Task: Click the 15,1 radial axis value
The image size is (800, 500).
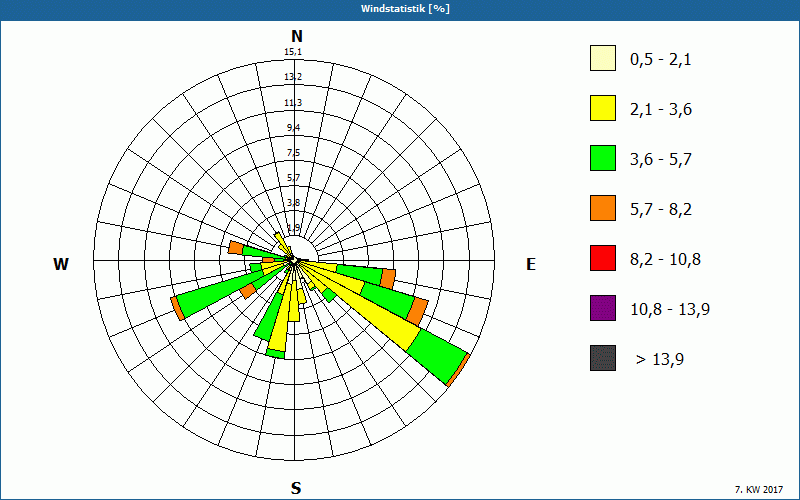Action: (293, 52)
